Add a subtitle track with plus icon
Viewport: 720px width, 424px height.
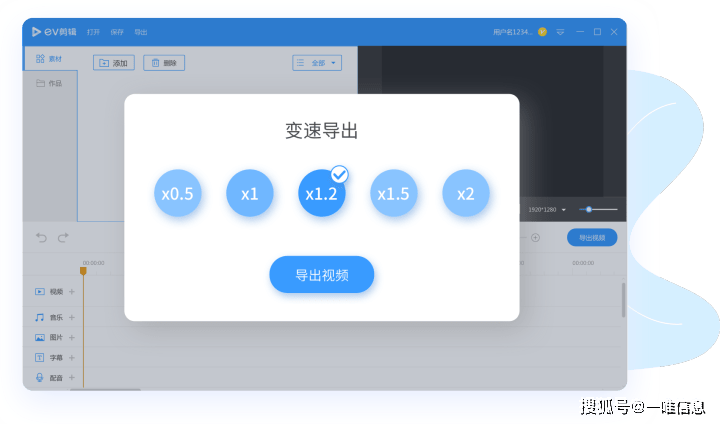(72, 358)
